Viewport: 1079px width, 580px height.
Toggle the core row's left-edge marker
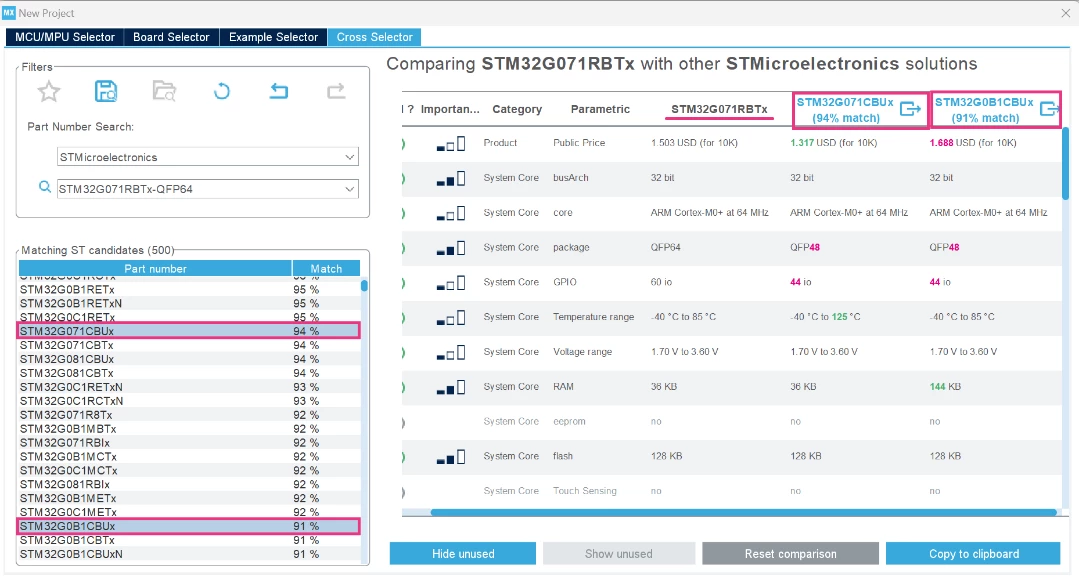[x=404, y=213]
